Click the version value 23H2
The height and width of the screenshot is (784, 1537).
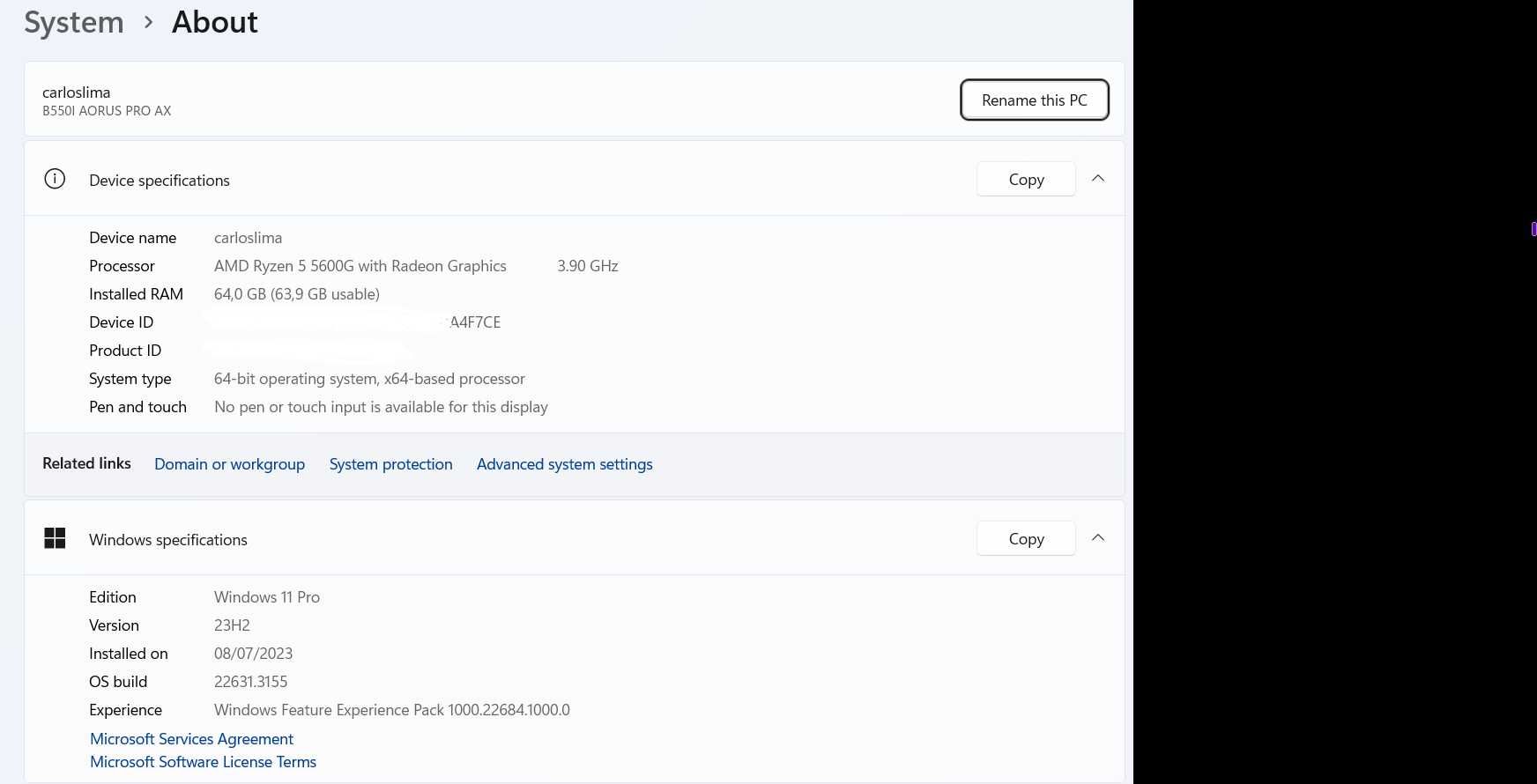point(232,625)
